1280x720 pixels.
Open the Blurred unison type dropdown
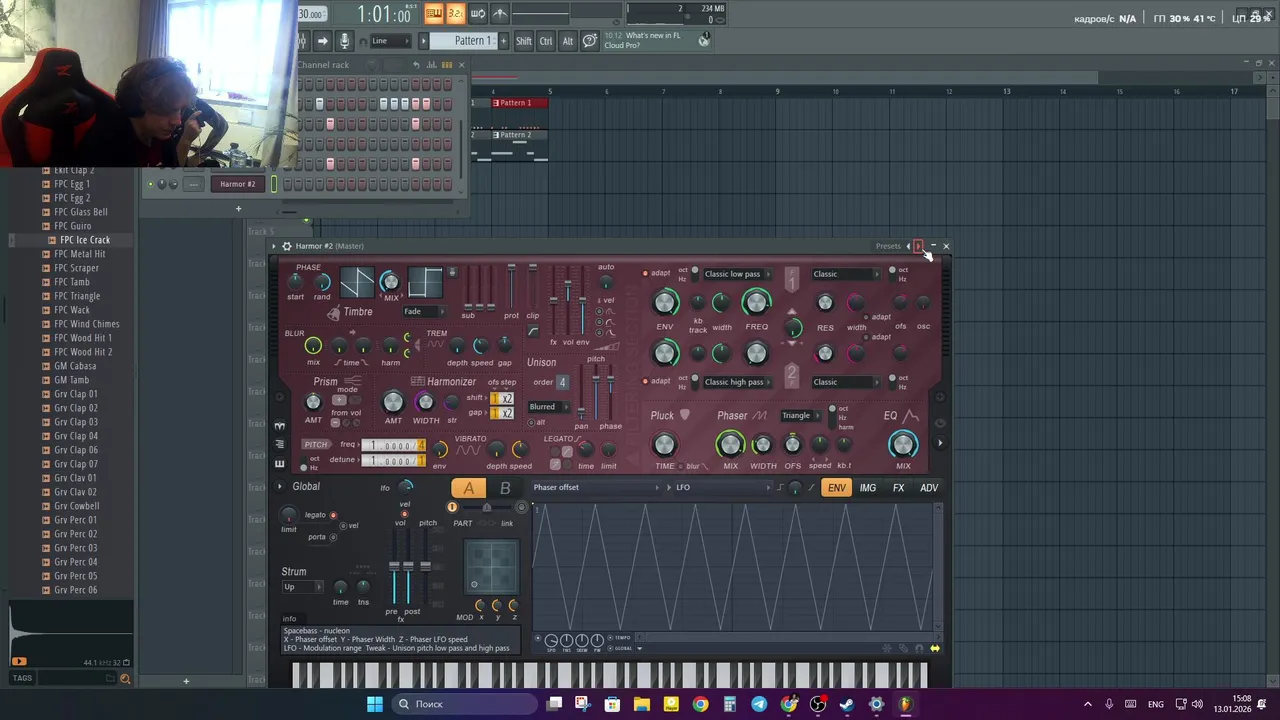tap(548, 407)
